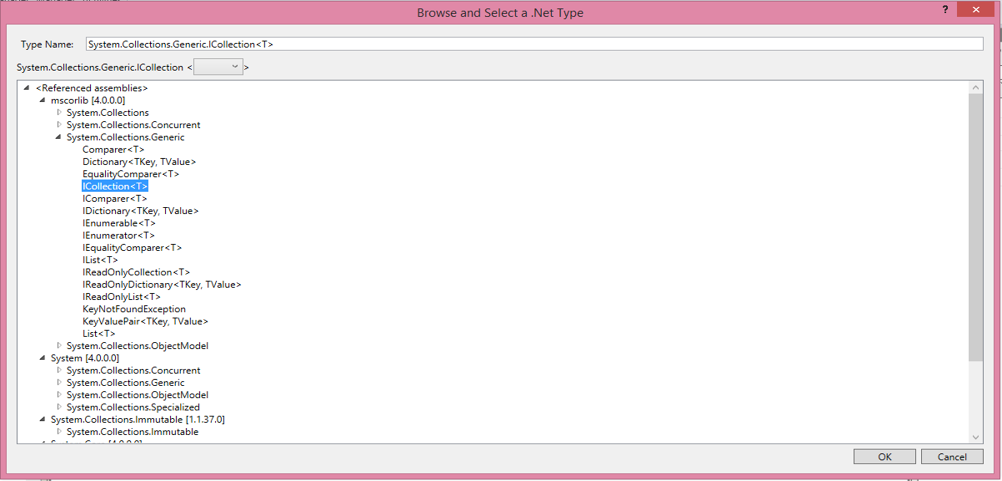This screenshot has width=1002, height=481.
Task: Select KeyNotFoundException type
Action: click(134, 309)
